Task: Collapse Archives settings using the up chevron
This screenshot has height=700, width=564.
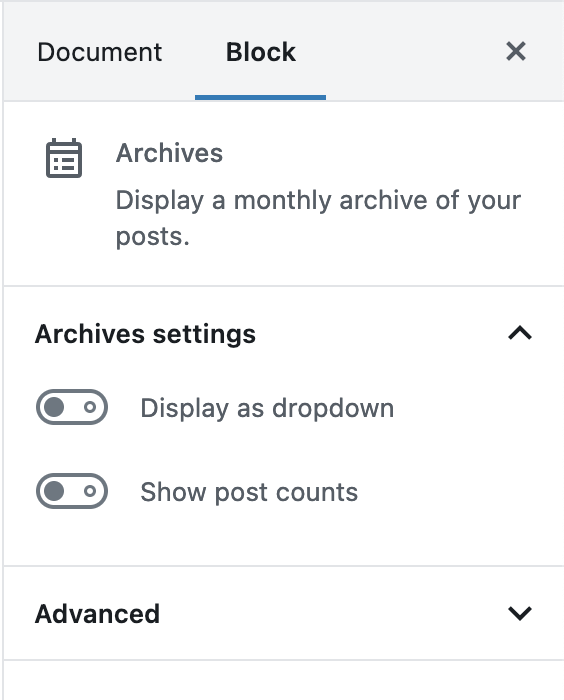Action: 520,333
